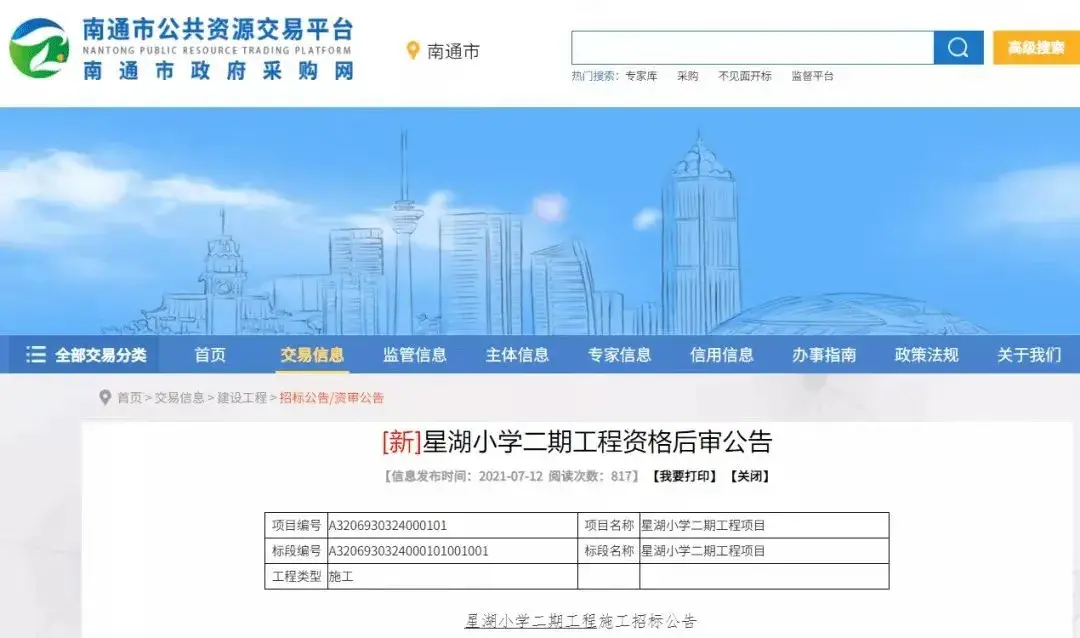
Task: Select hot search term 专家库
Action: click(641, 76)
